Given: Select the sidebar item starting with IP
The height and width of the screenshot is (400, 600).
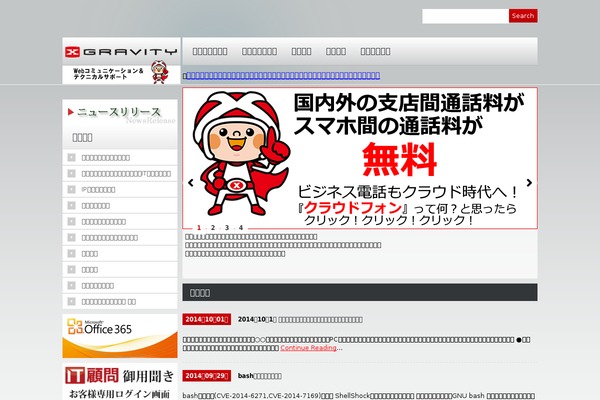Looking at the screenshot, I should (x=98, y=190).
